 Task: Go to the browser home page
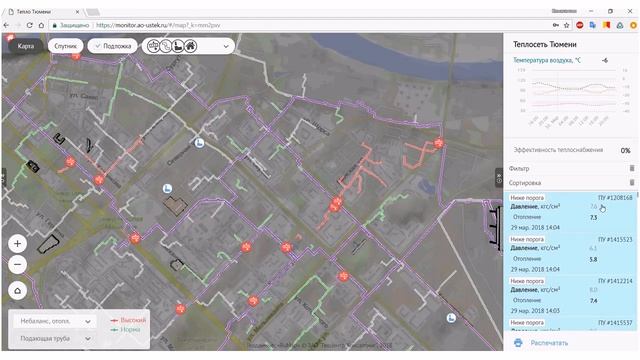coord(41,25)
